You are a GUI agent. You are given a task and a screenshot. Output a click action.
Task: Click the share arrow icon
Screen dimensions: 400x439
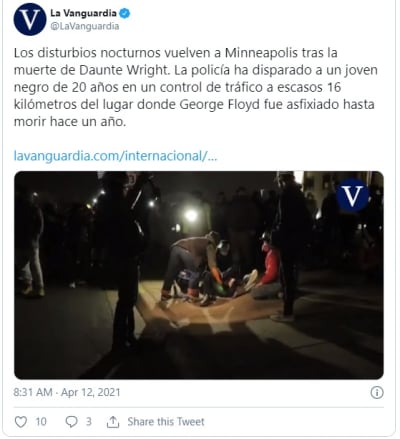point(113,422)
